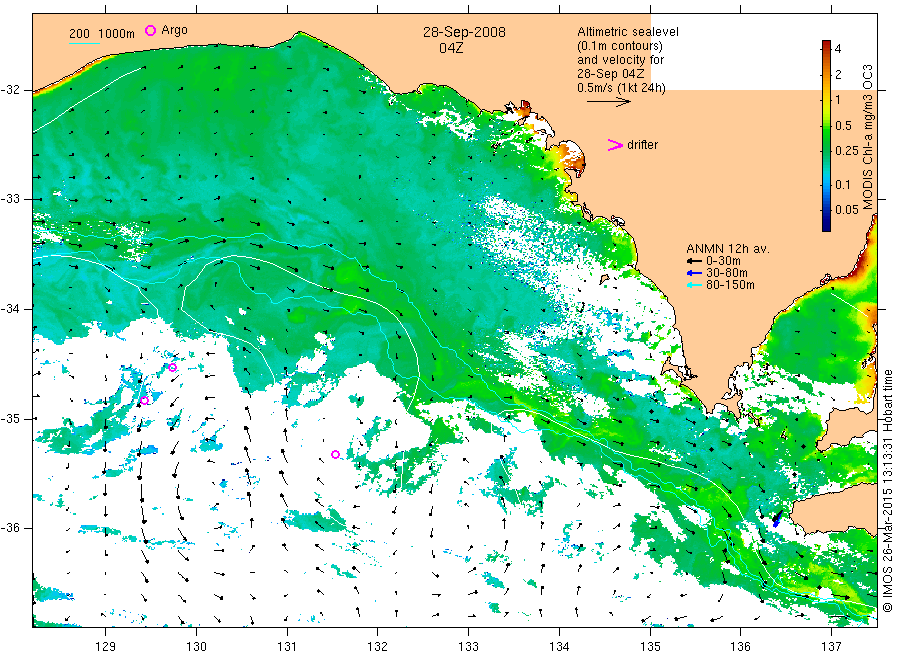Image resolution: width=900 pixels, height=660 pixels.
Task: Click the '80-150m' depth label
Action: (x=730, y=285)
